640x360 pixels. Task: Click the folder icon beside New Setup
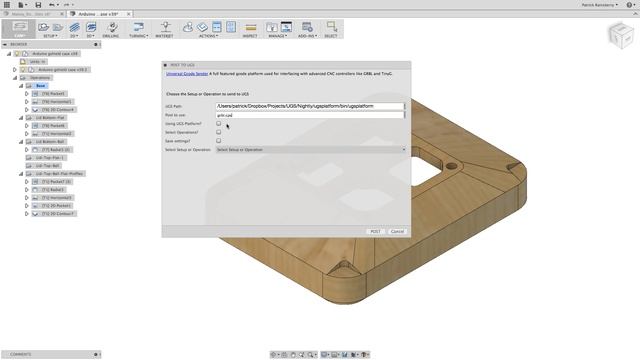(58, 27)
